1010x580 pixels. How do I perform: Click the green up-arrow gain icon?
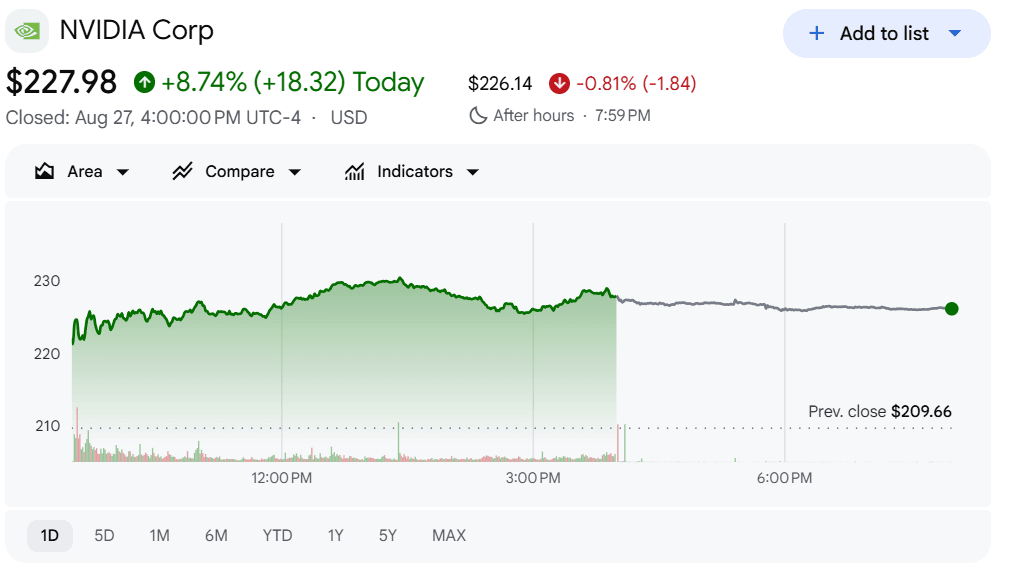(x=144, y=82)
